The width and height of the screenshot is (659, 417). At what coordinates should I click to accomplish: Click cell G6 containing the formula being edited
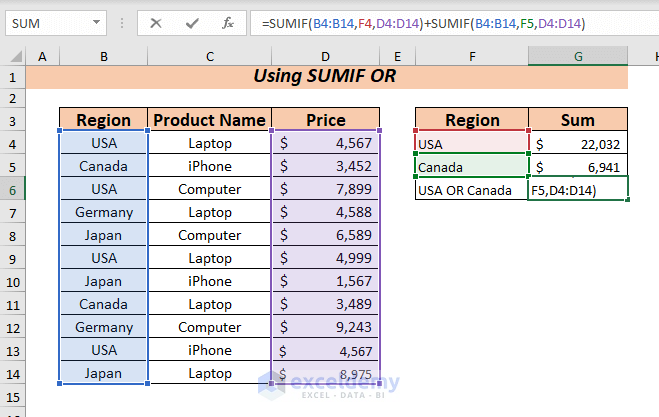[x=578, y=190]
